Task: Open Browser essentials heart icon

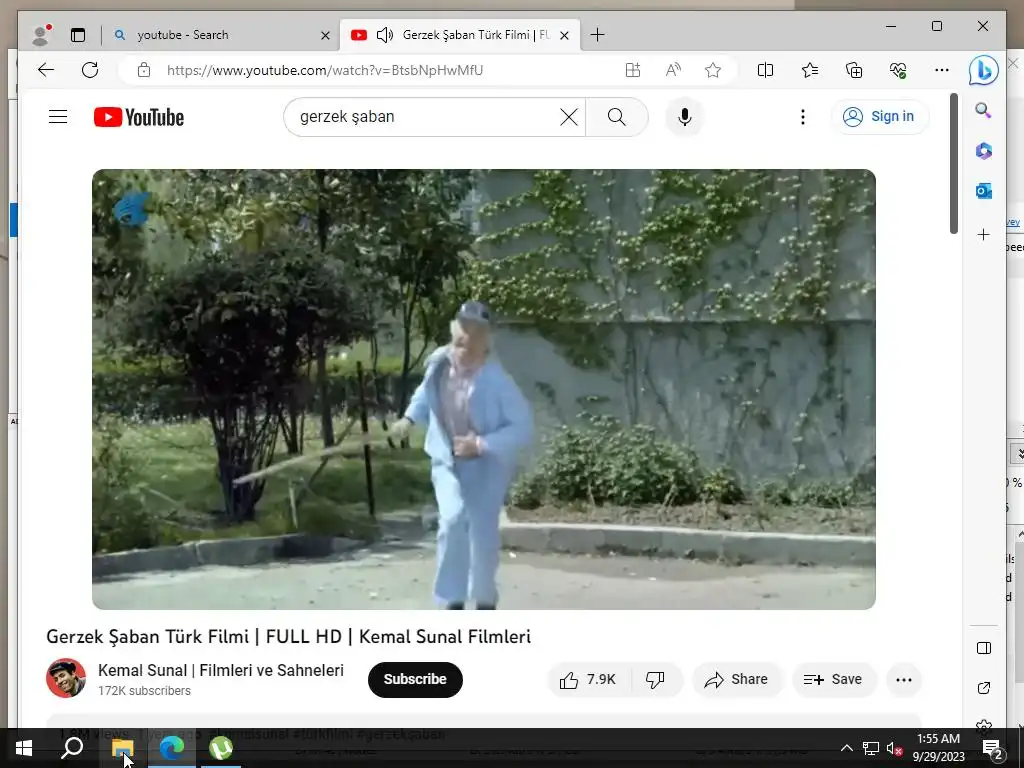Action: point(898,70)
